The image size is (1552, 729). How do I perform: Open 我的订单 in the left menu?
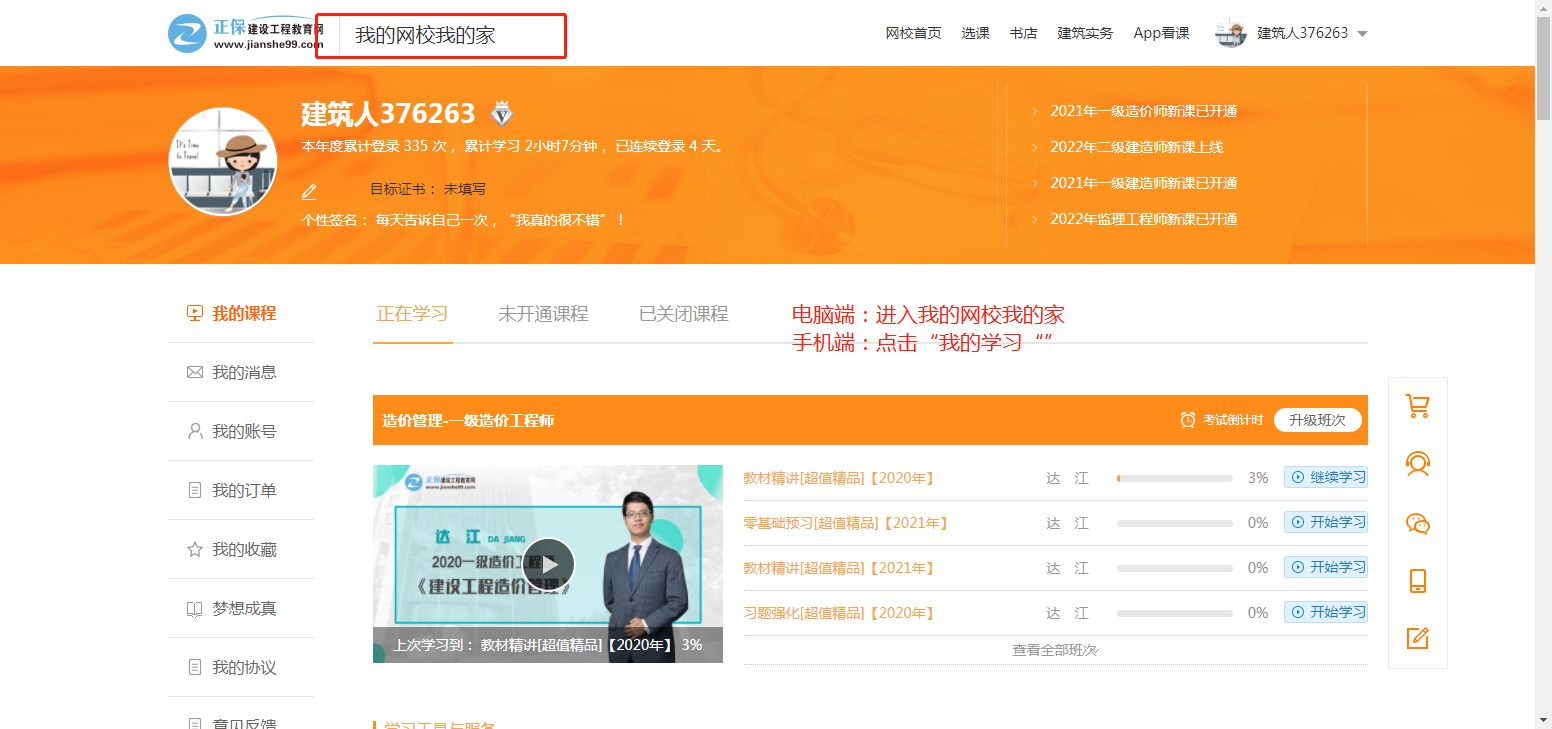(243, 491)
